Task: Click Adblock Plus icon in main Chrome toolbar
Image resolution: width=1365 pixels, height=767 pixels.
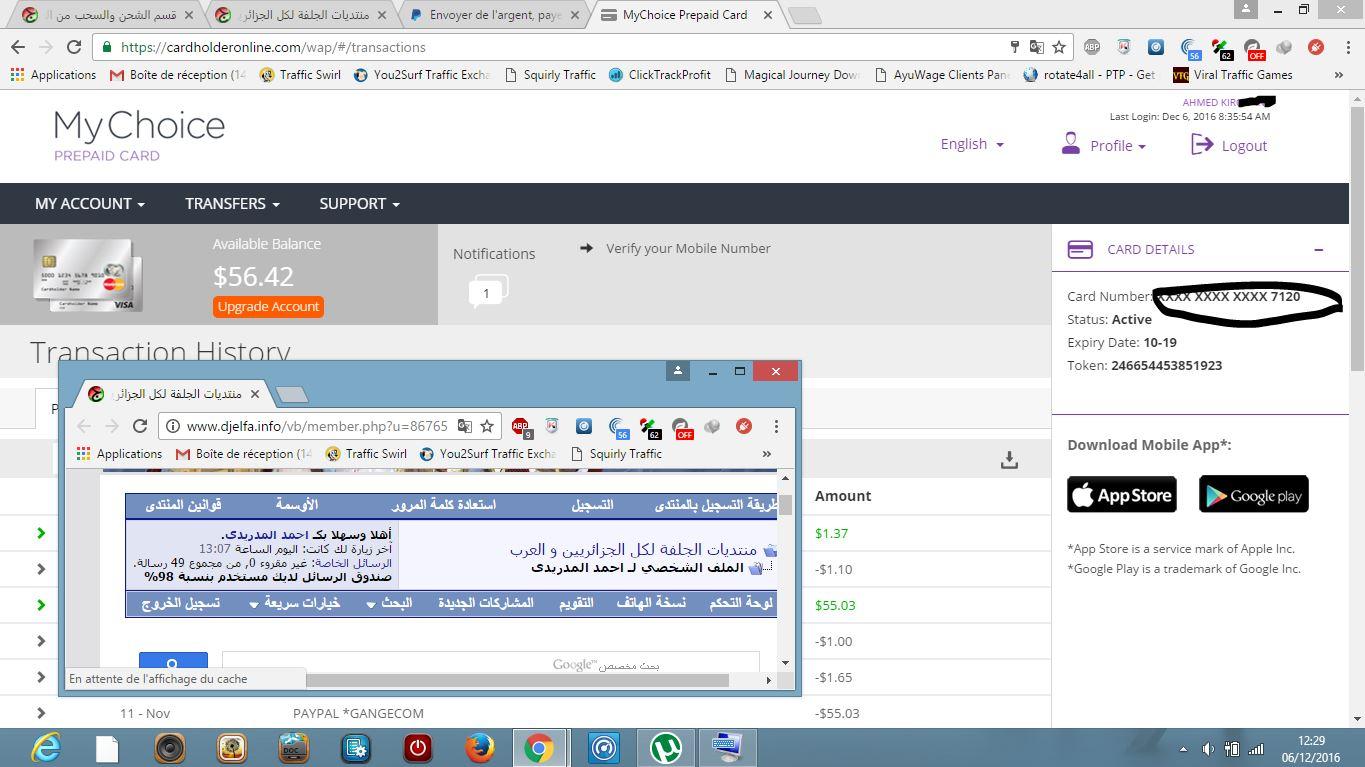Action: (x=1092, y=47)
